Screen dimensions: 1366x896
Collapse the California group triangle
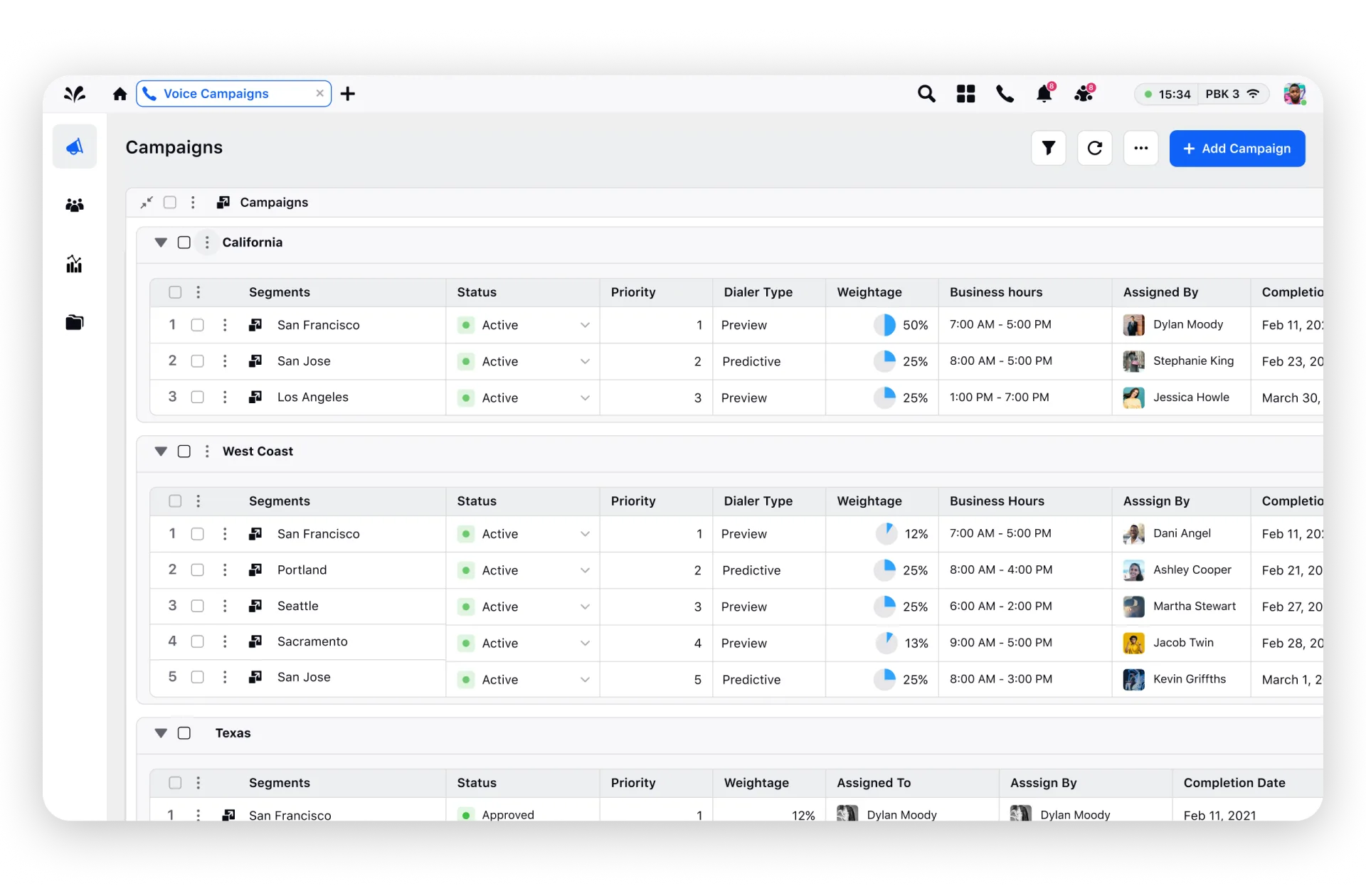(x=161, y=242)
